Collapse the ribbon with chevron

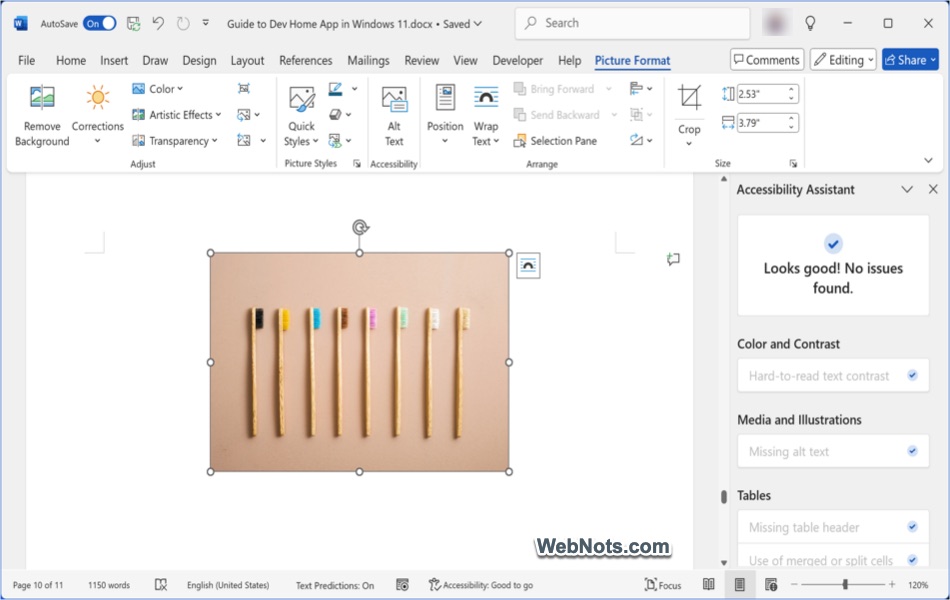pyautogui.click(x=928, y=161)
